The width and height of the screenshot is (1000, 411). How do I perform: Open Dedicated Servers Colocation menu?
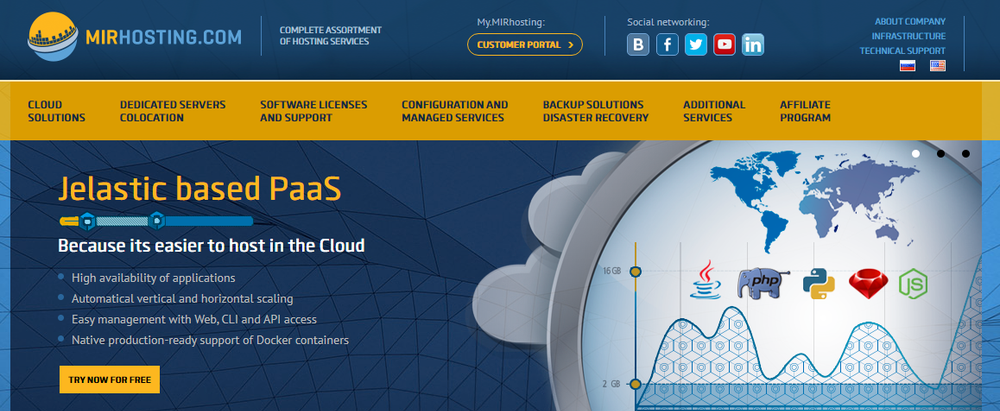click(173, 111)
